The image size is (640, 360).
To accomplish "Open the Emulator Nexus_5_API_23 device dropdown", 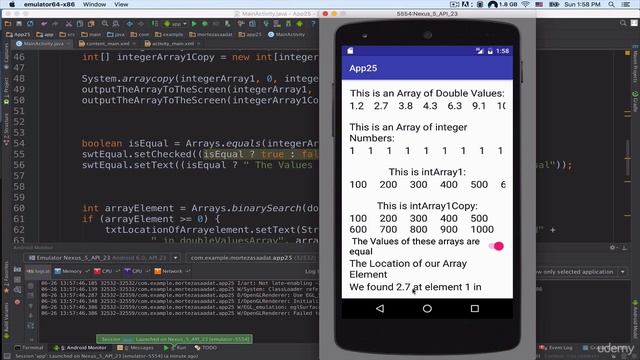I will pyautogui.click(x=102, y=258).
